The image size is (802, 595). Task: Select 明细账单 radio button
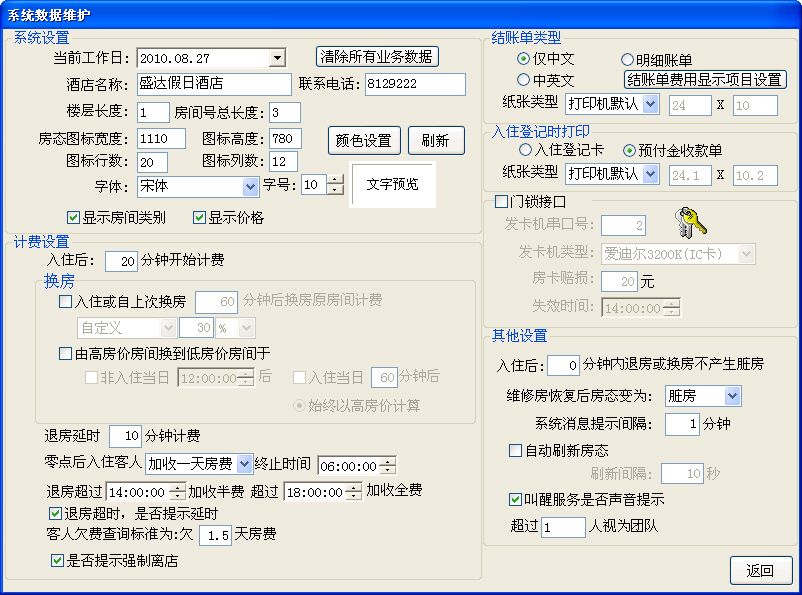click(x=628, y=60)
